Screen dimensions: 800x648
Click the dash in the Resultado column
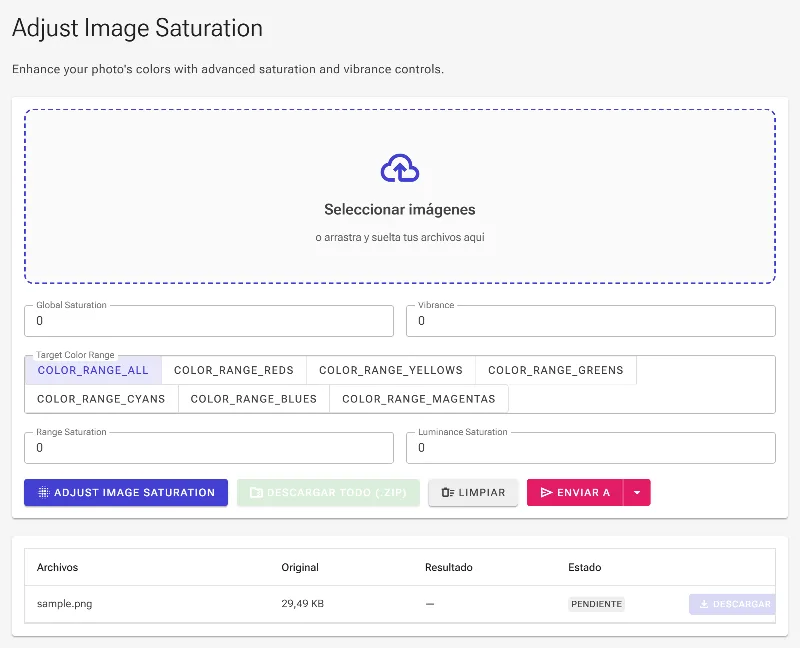430,604
